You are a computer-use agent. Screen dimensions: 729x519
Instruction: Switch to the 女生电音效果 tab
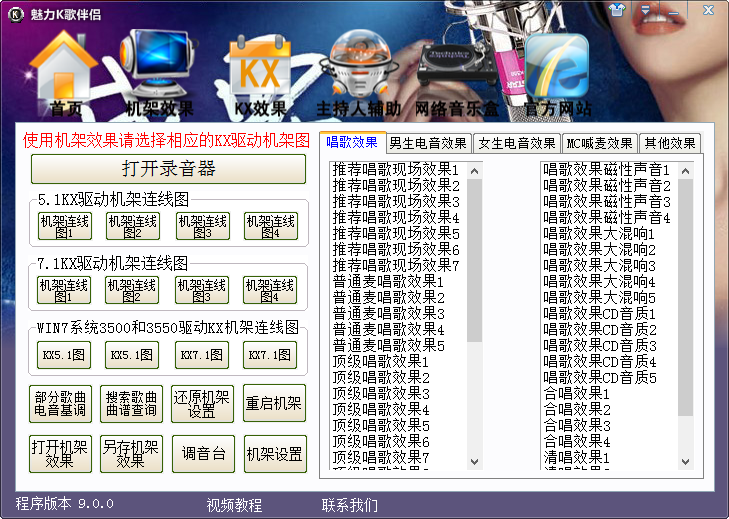click(517, 143)
